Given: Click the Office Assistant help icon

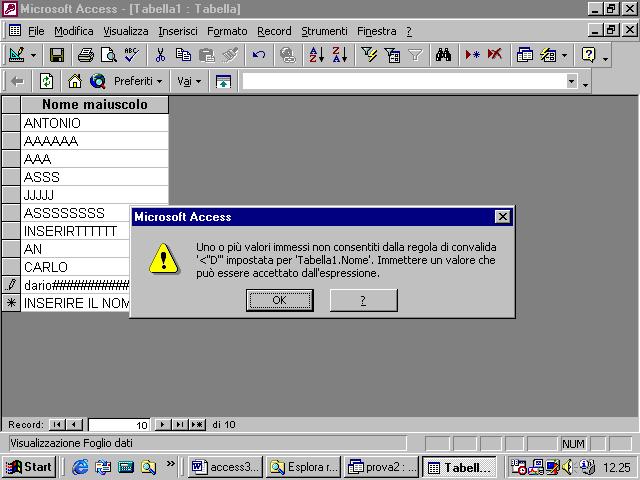Looking at the screenshot, I should click(x=589, y=55).
